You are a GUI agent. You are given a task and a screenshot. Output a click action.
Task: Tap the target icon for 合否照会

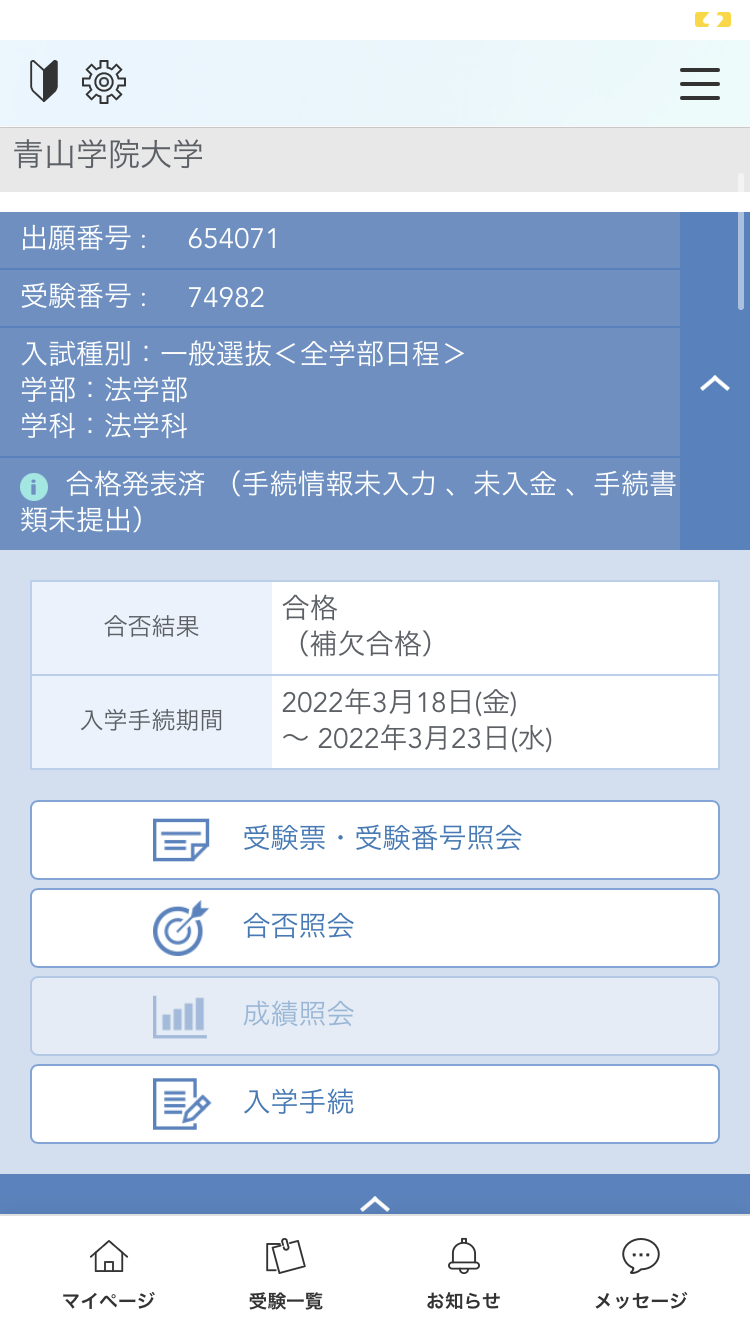[x=180, y=928]
